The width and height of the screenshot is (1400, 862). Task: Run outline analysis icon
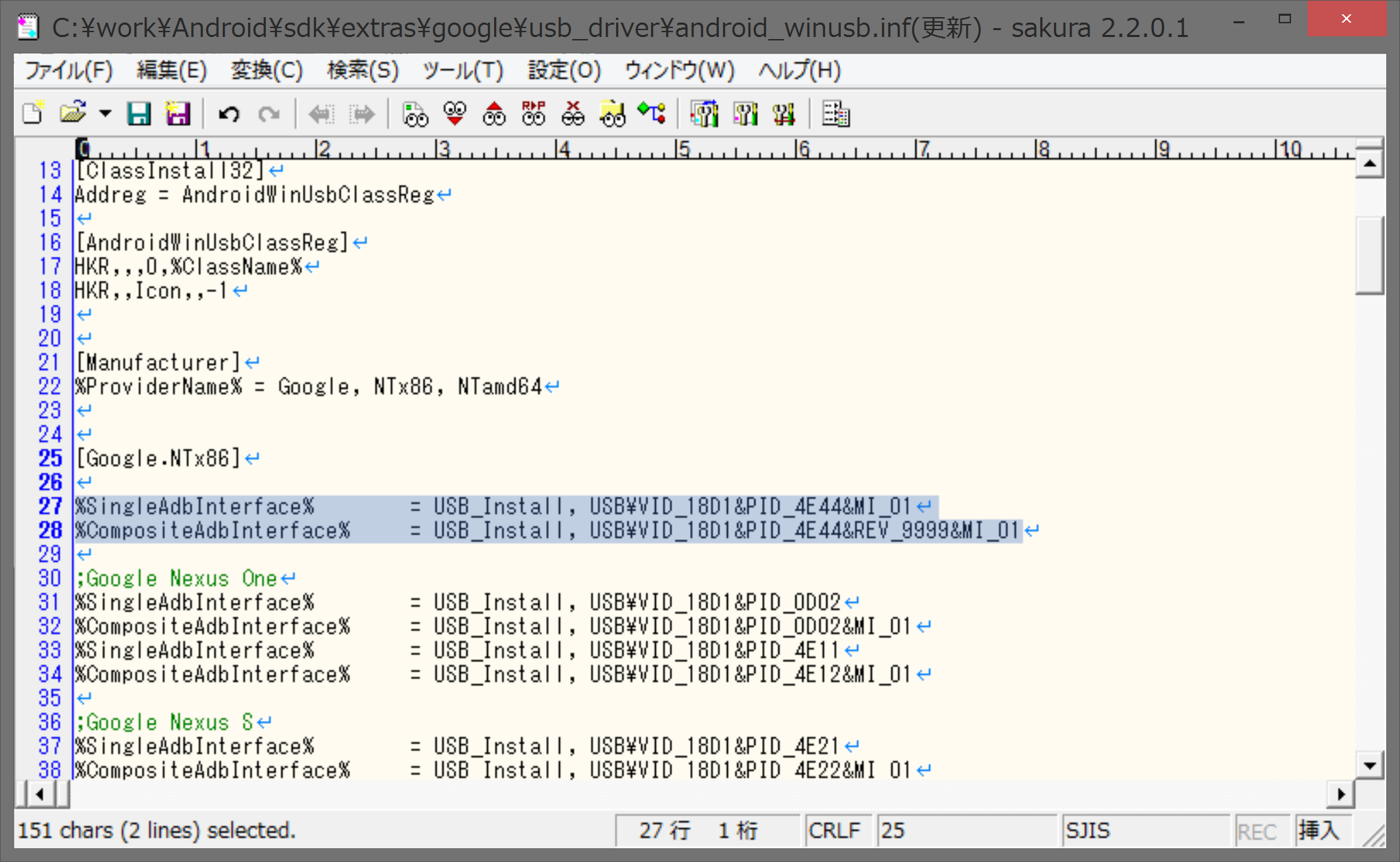tap(652, 113)
